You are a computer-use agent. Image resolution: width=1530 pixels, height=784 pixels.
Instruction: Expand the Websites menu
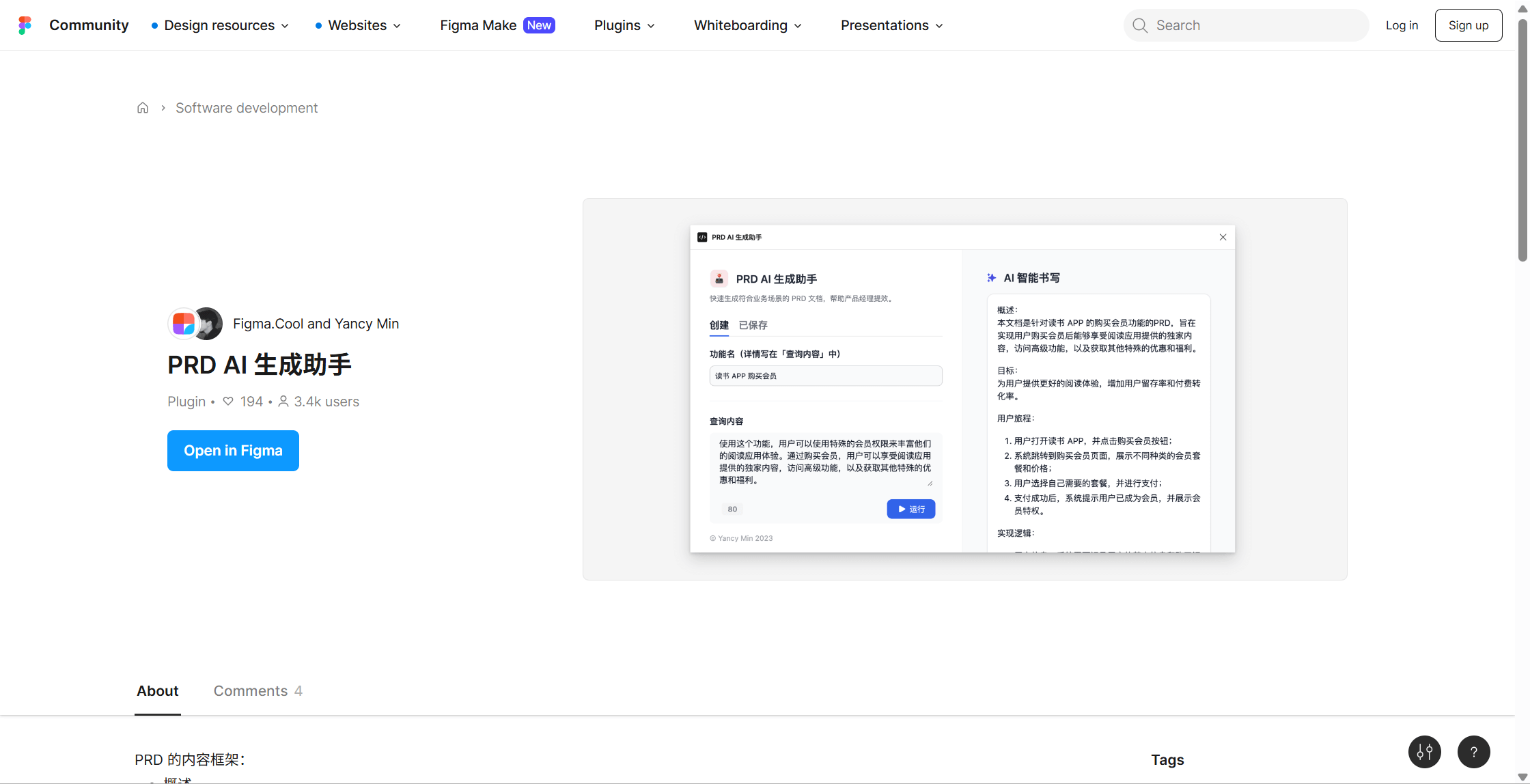point(364,25)
